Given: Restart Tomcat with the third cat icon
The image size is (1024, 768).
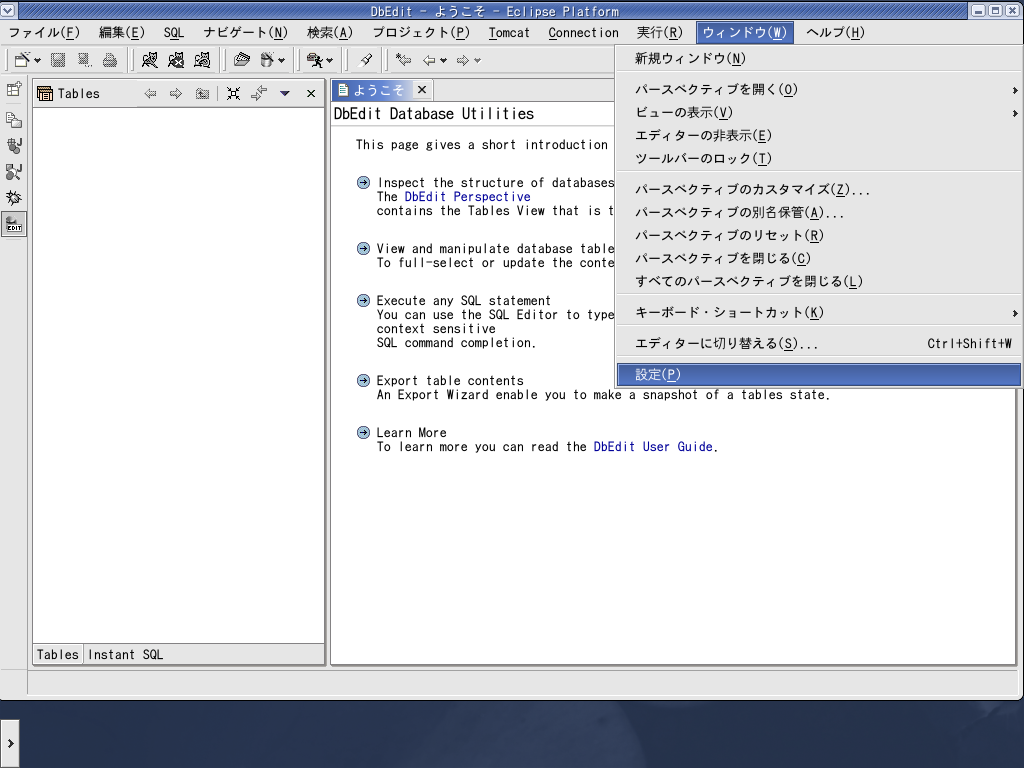Looking at the screenshot, I should coord(202,60).
